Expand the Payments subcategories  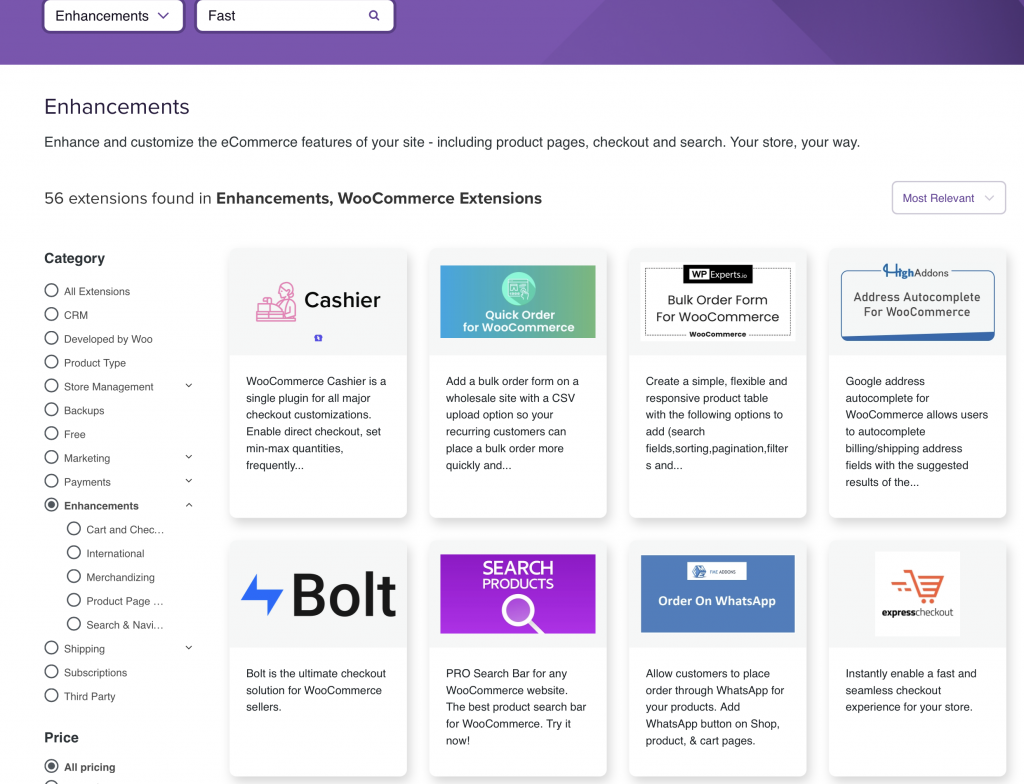tap(189, 481)
